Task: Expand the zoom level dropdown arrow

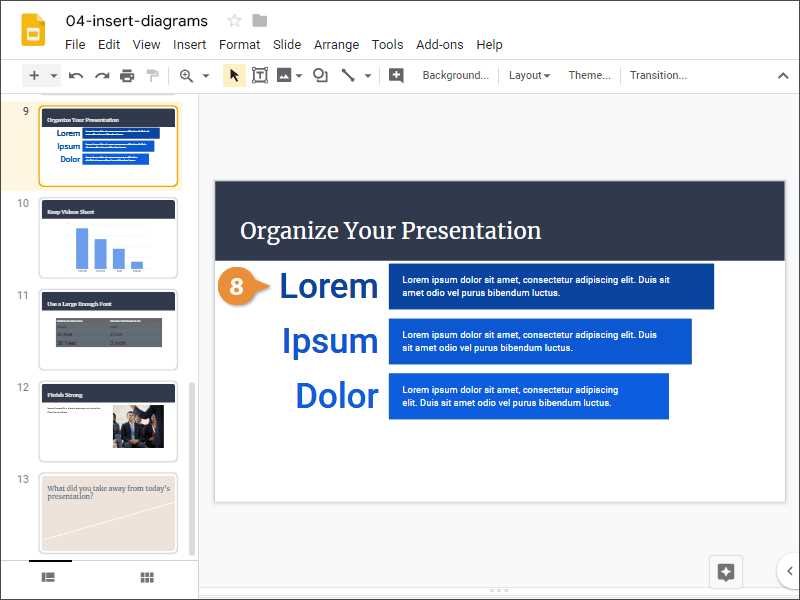Action: pos(206,76)
